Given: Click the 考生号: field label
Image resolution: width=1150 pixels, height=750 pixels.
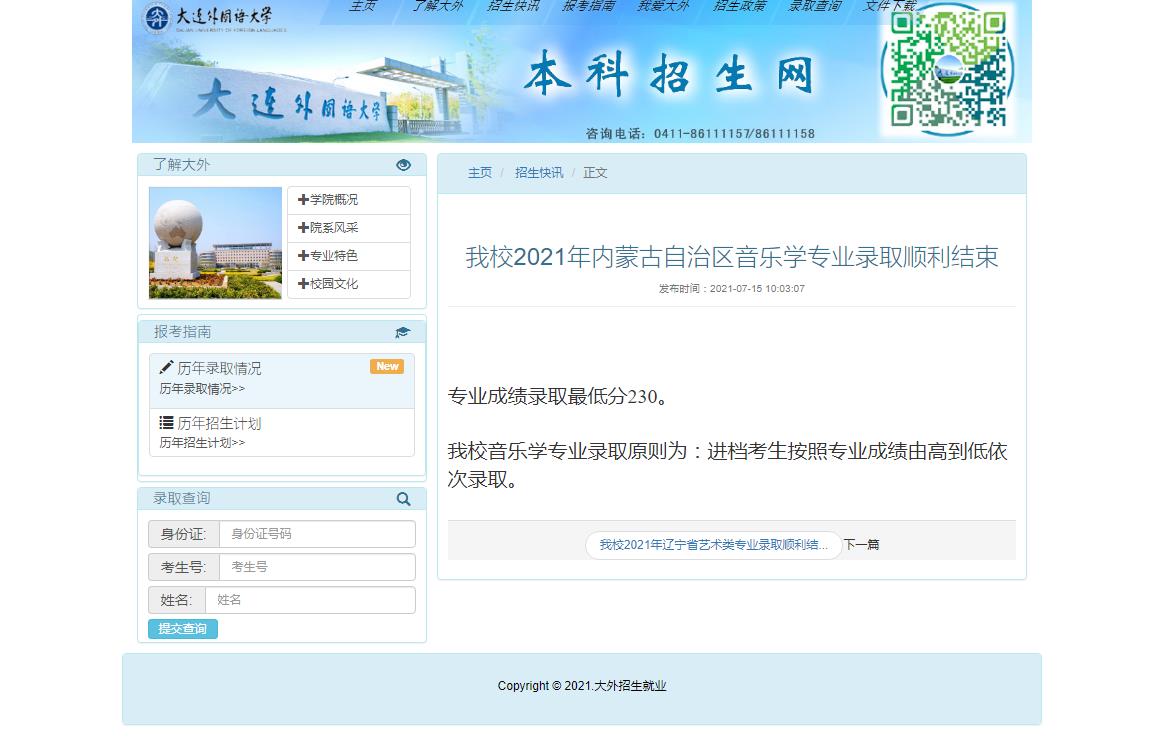Looking at the screenshot, I should point(184,567).
